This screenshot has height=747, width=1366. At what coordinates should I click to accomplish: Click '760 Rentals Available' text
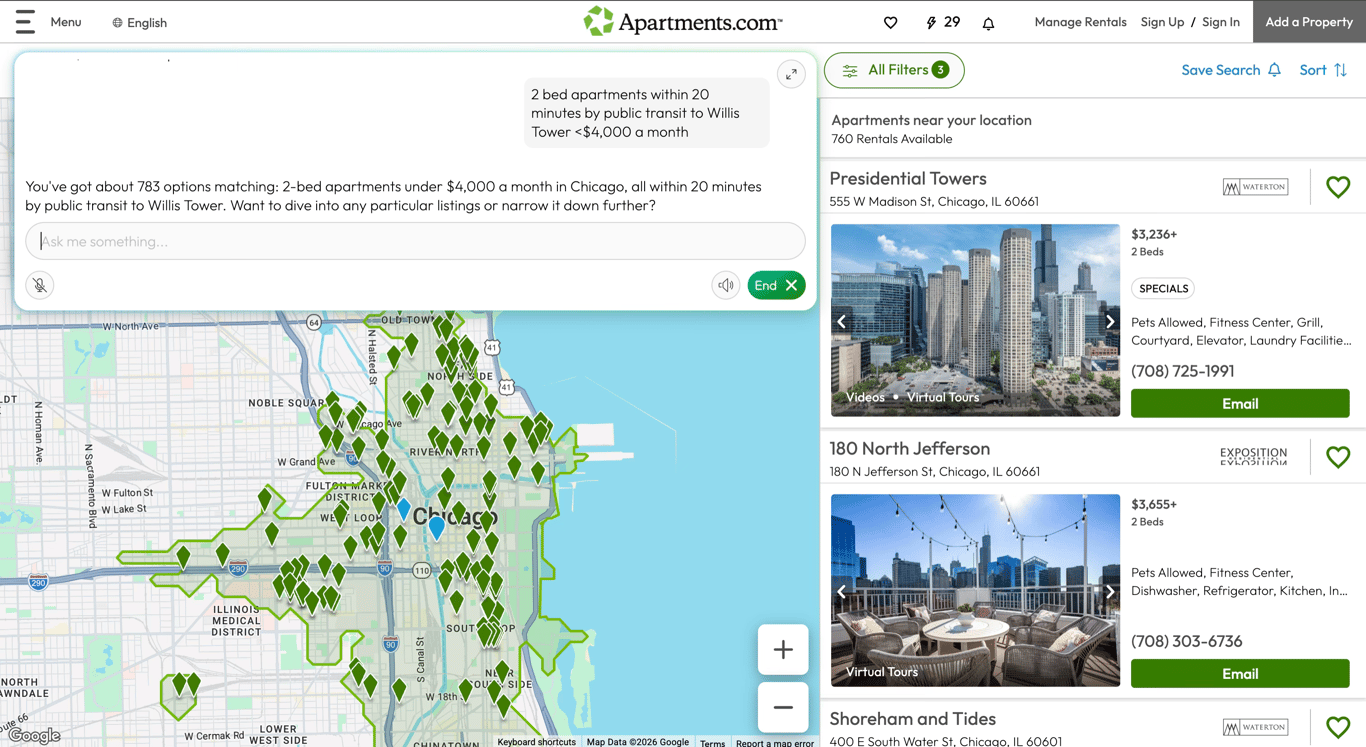[891, 139]
